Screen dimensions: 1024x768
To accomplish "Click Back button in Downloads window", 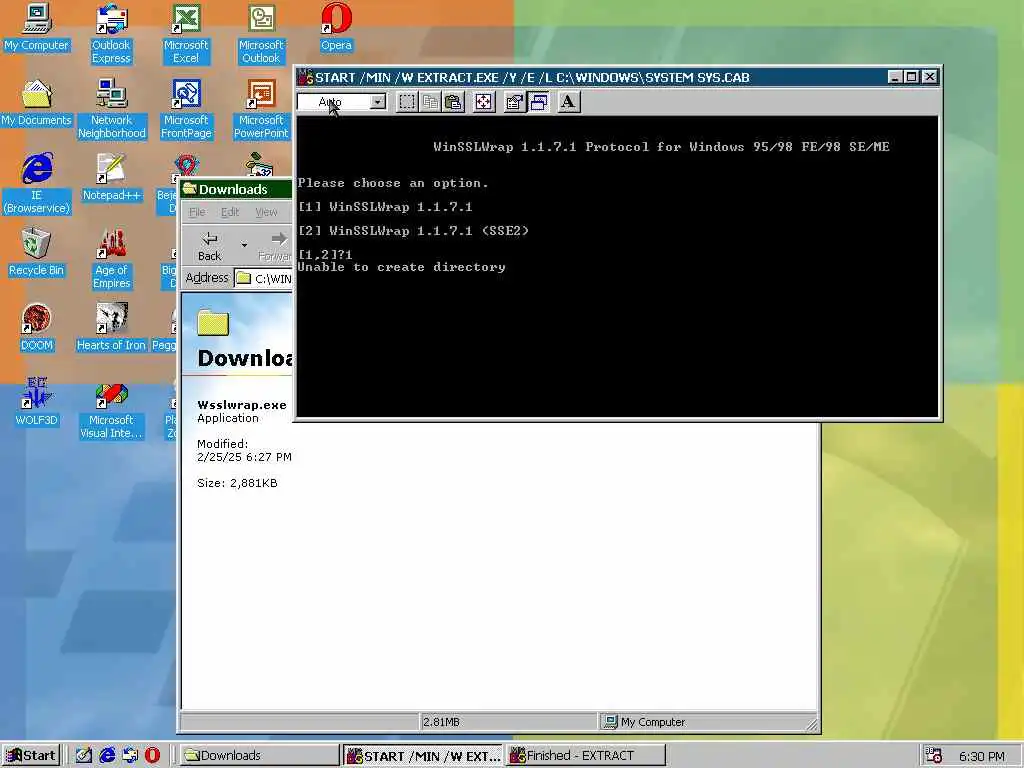I will pos(210,246).
